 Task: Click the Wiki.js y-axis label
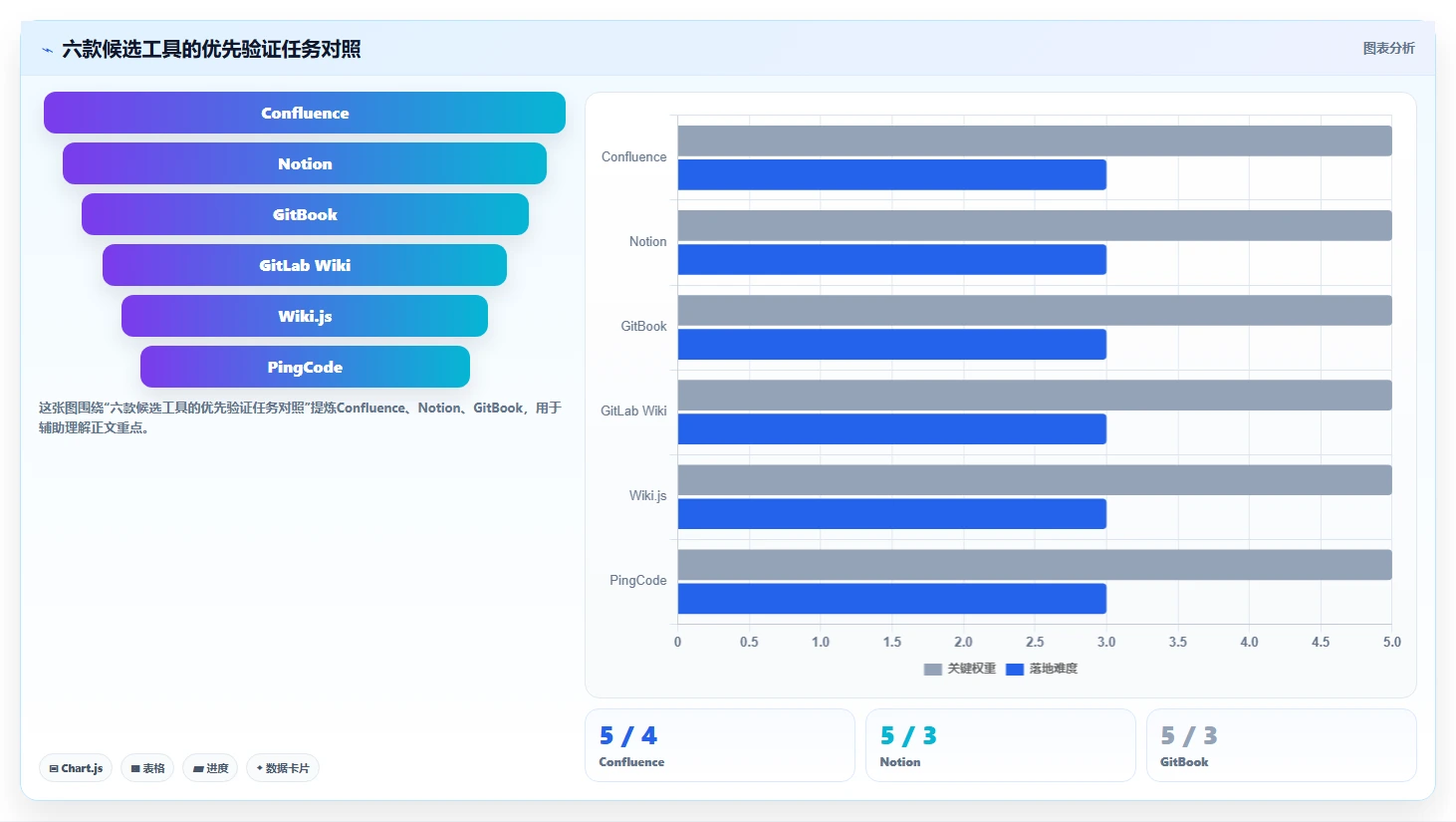click(647, 495)
